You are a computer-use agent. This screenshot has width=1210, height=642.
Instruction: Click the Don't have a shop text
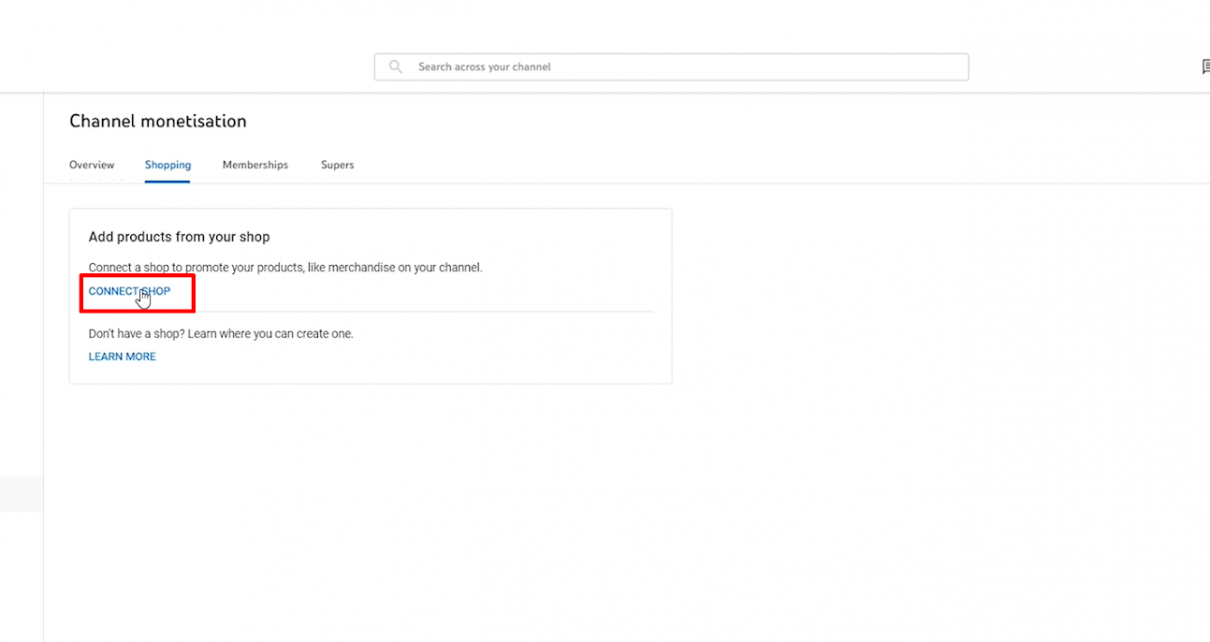pyautogui.click(x=221, y=334)
